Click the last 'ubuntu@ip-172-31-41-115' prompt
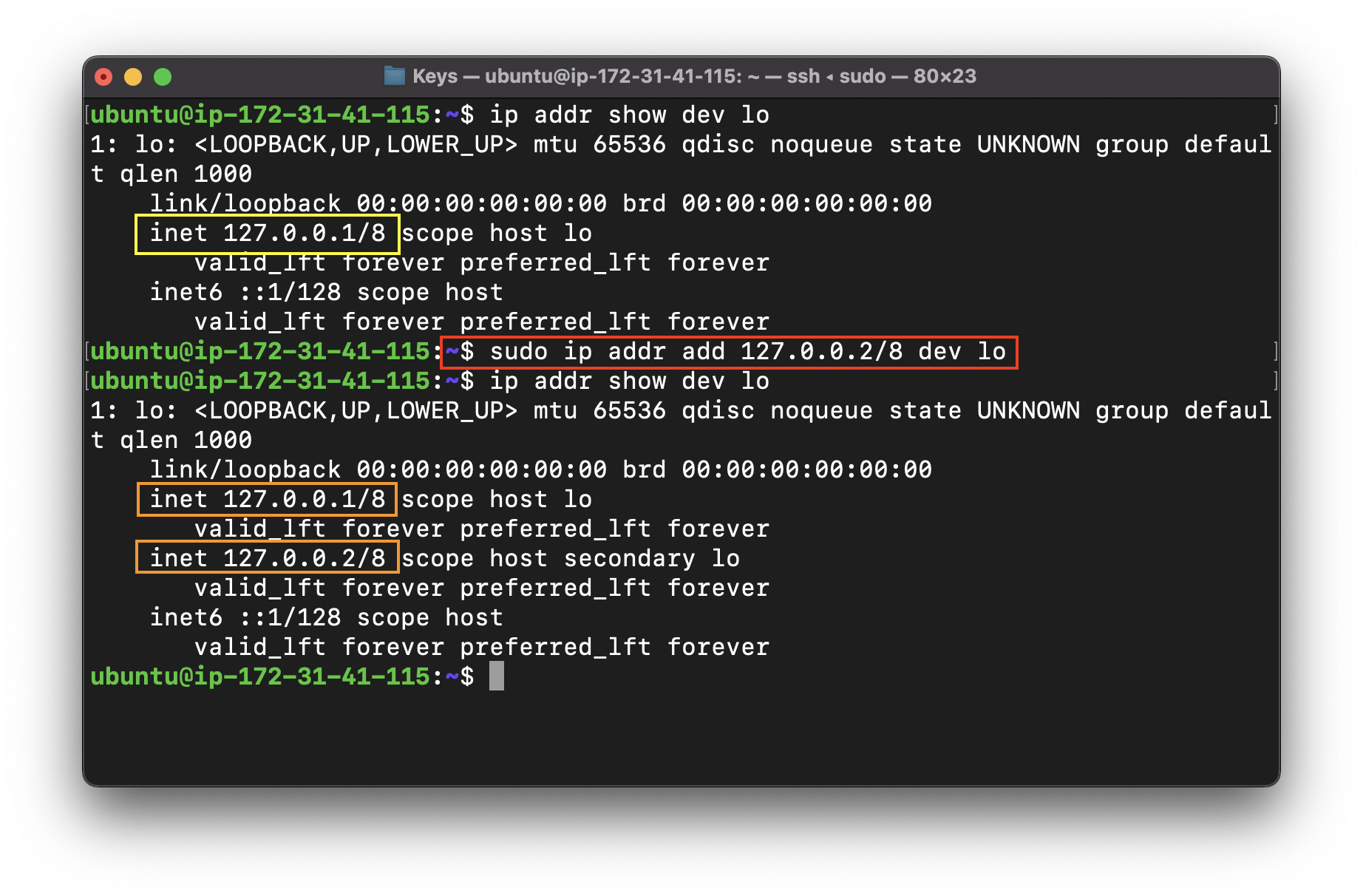The image size is (1363, 896). (260, 677)
